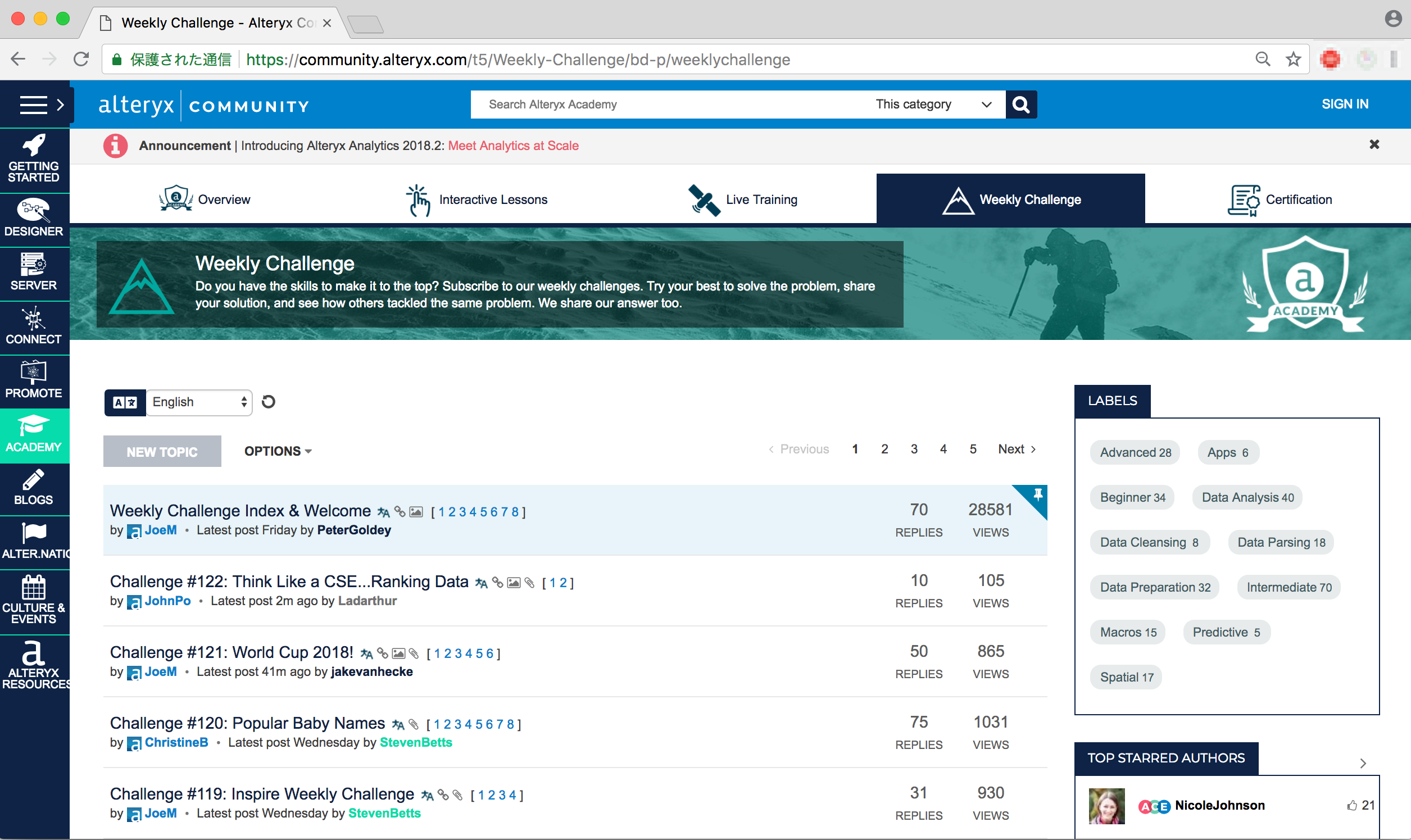Open Getting Started rocket icon

point(34,146)
